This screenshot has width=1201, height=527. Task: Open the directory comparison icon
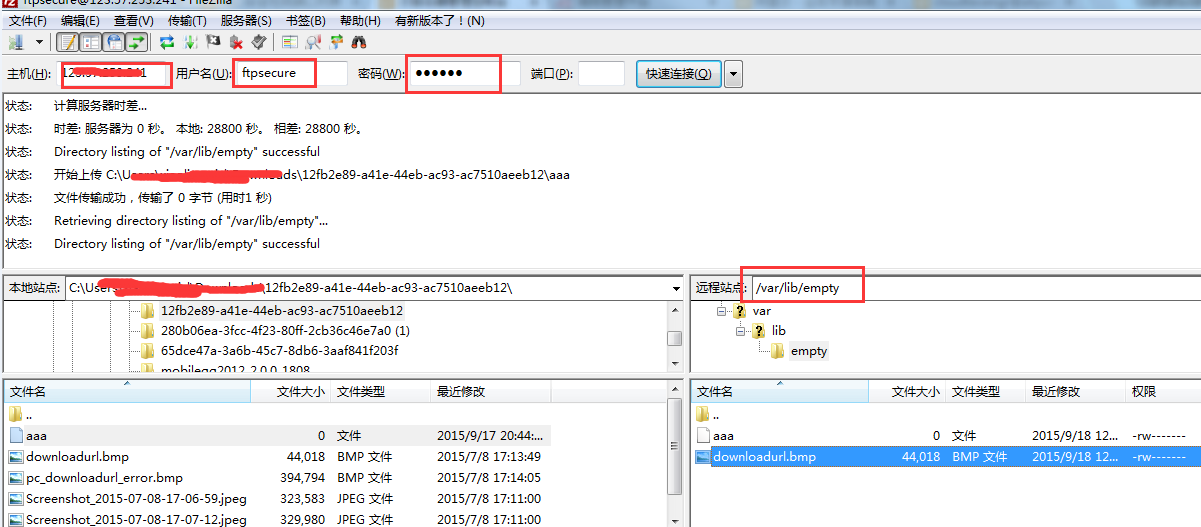(290, 42)
